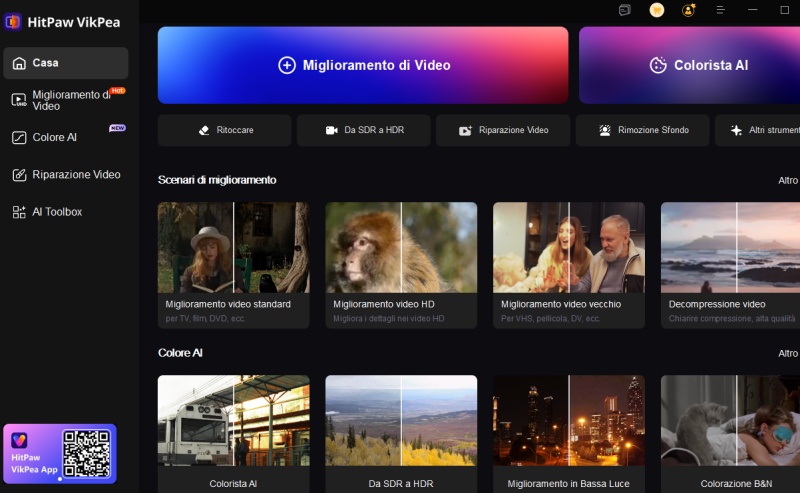Click the large Miglioramento di Video banner
The height and width of the screenshot is (493, 800).
(363, 65)
